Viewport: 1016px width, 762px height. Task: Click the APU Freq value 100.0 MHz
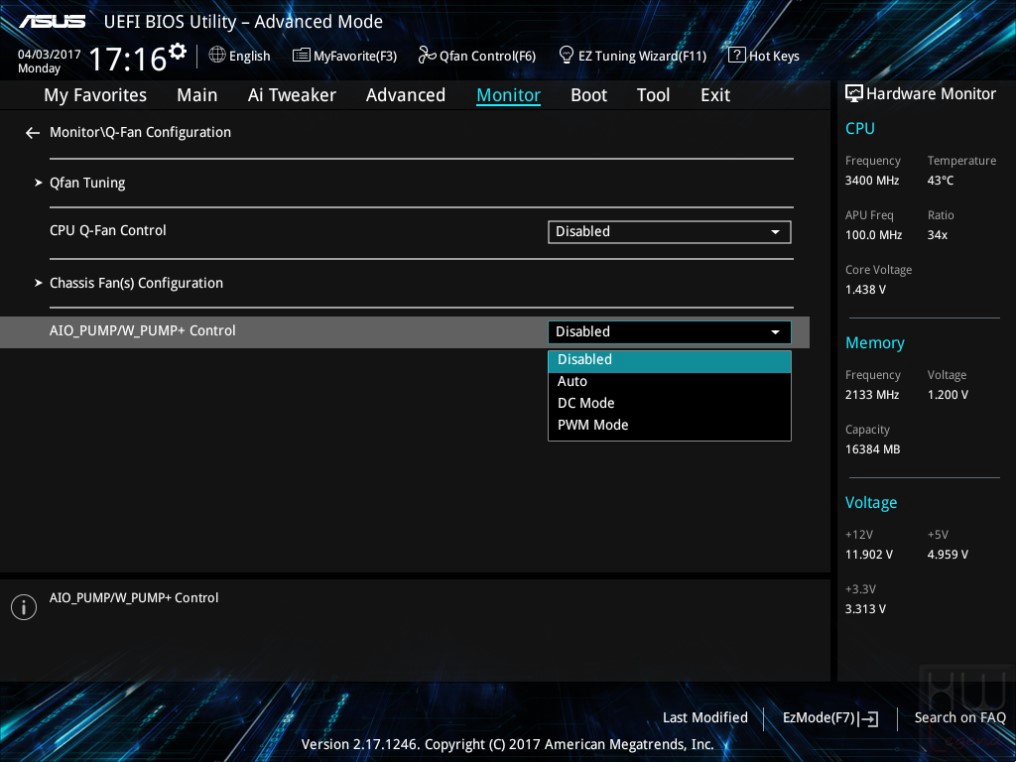coord(873,235)
